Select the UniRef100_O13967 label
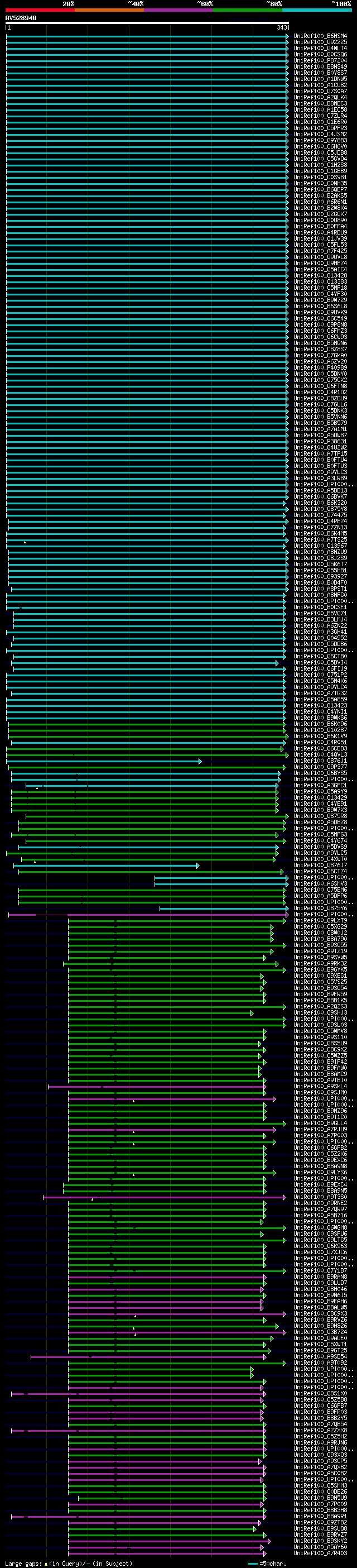This screenshot has height=1568, width=357. click(x=320, y=546)
